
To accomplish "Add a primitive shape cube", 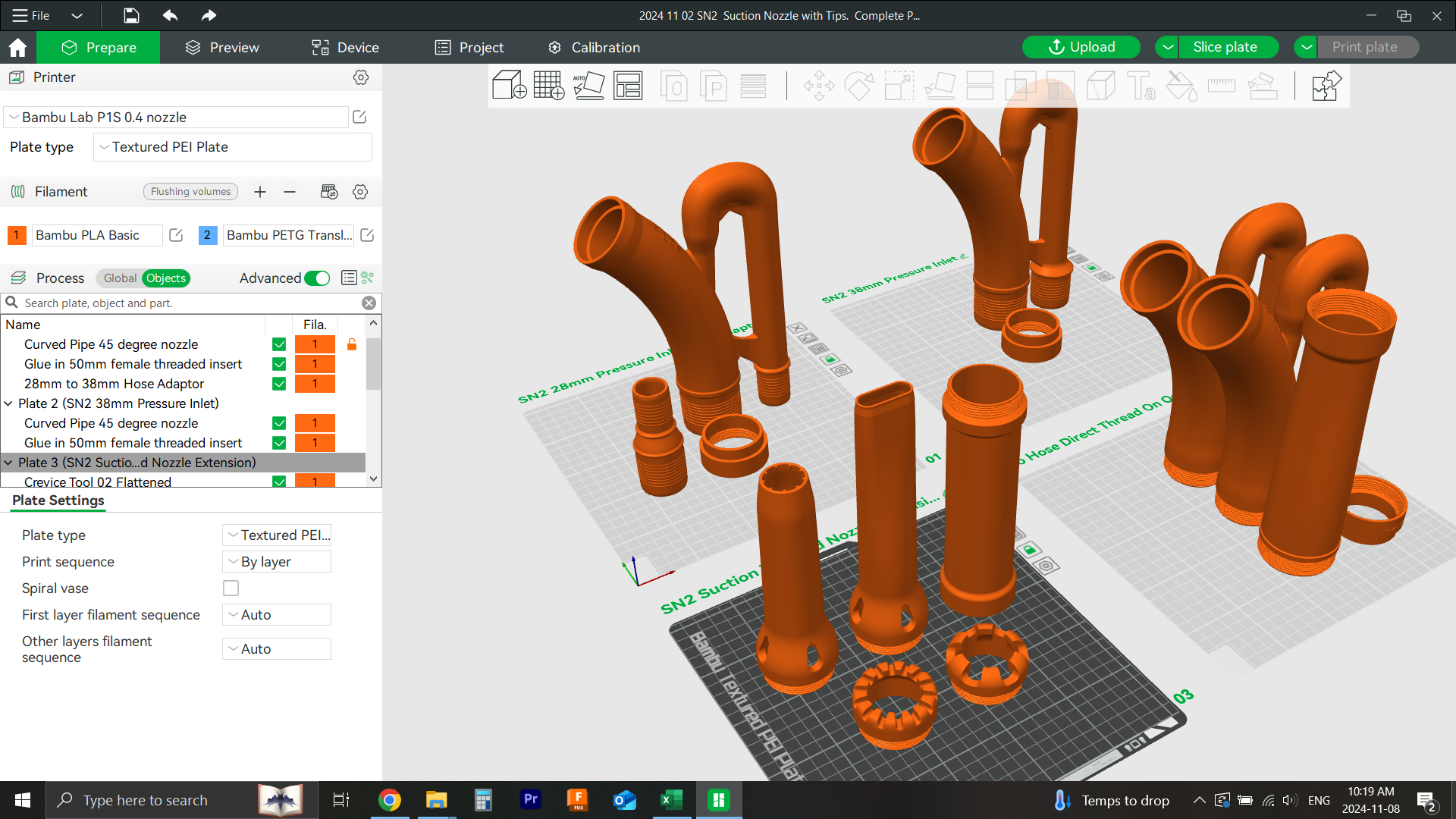I will (508, 86).
